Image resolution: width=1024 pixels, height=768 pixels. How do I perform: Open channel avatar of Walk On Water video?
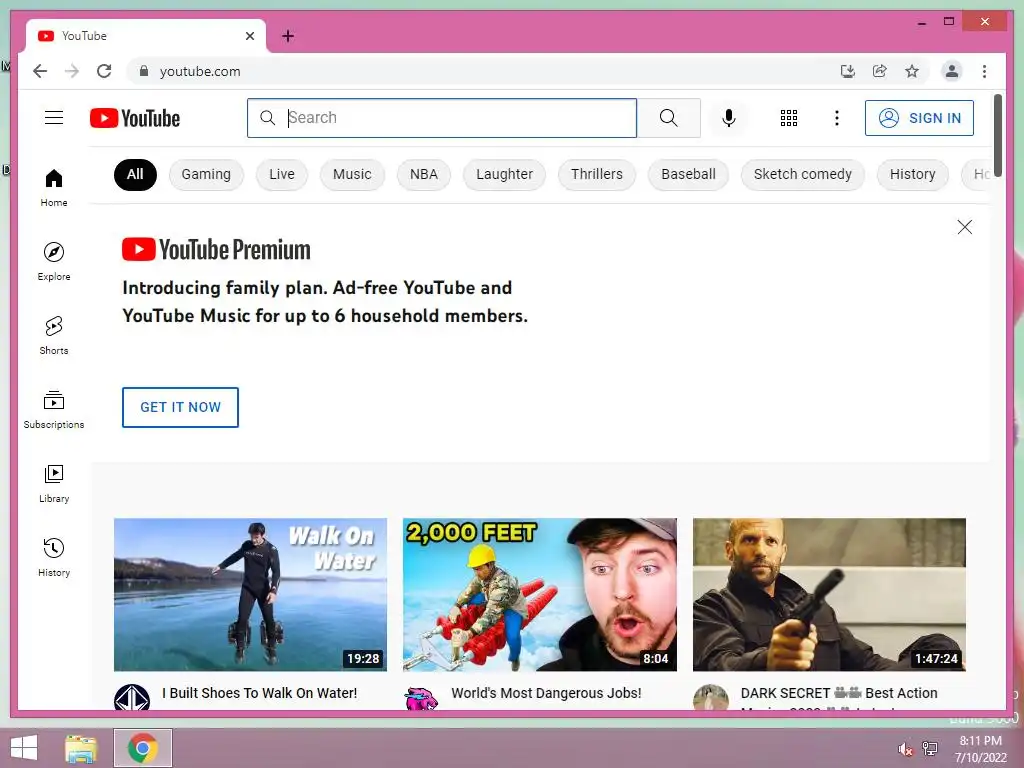coord(132,697)
